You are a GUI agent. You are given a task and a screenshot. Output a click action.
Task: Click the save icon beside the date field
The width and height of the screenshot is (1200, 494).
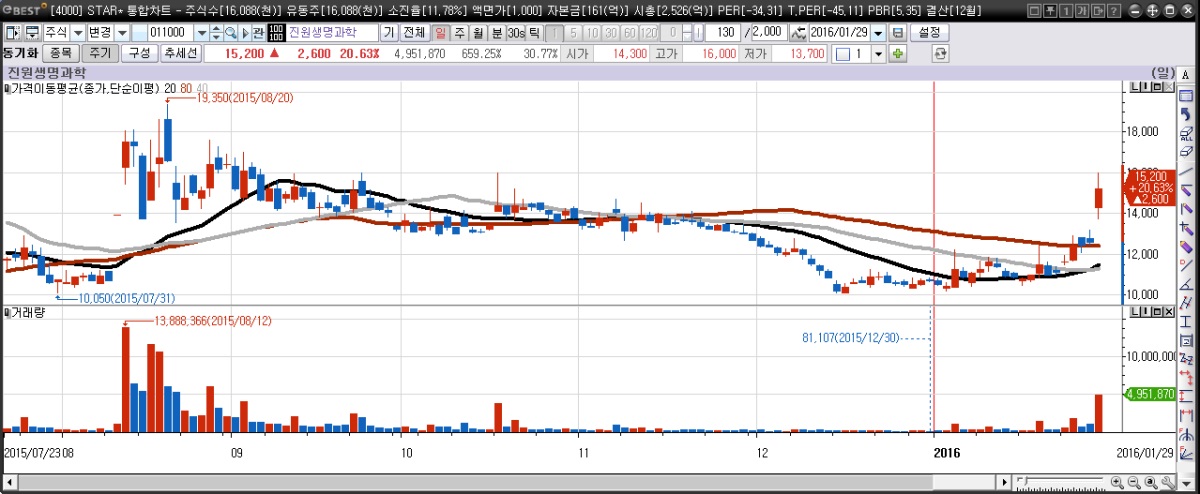point(897,32)
